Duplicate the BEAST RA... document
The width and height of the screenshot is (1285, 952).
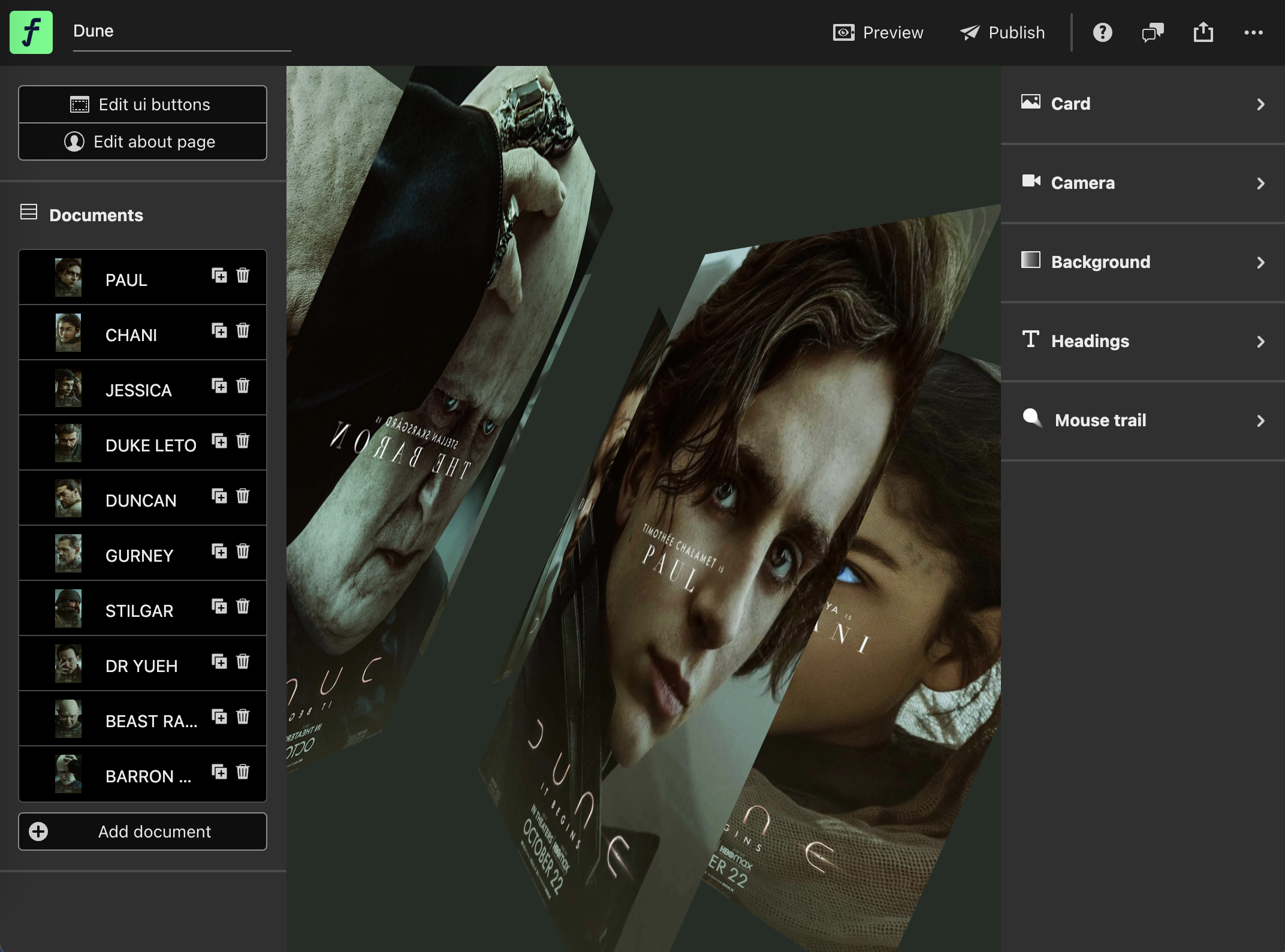click(219, 716)
